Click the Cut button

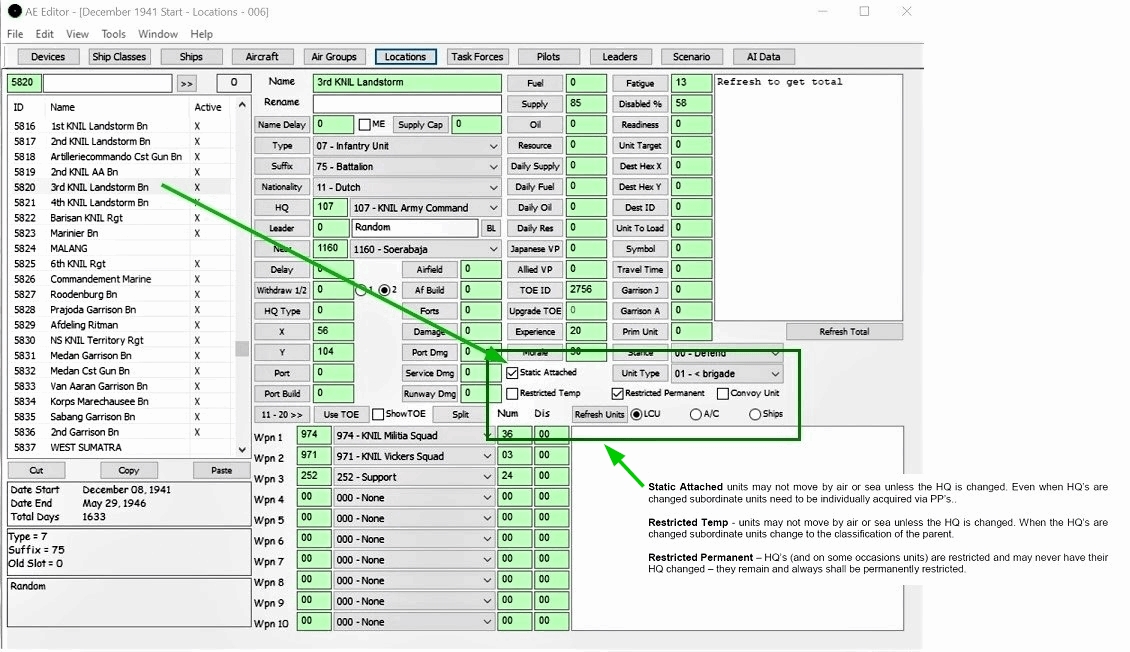pyautogui.click(x=36, y=470)
